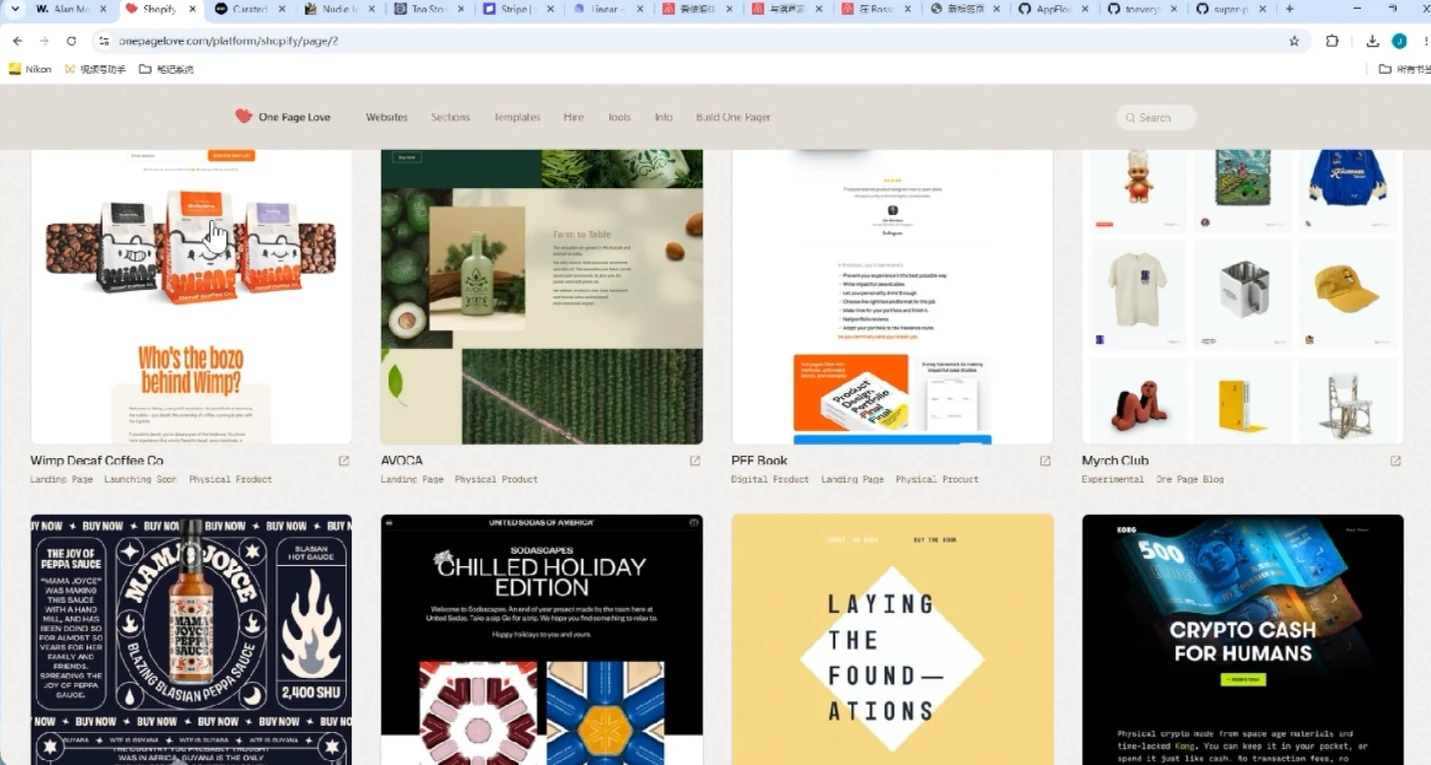Screen dimensions: 1431x765
Task: Open the Templates nav menu
Action: [517, 117]
